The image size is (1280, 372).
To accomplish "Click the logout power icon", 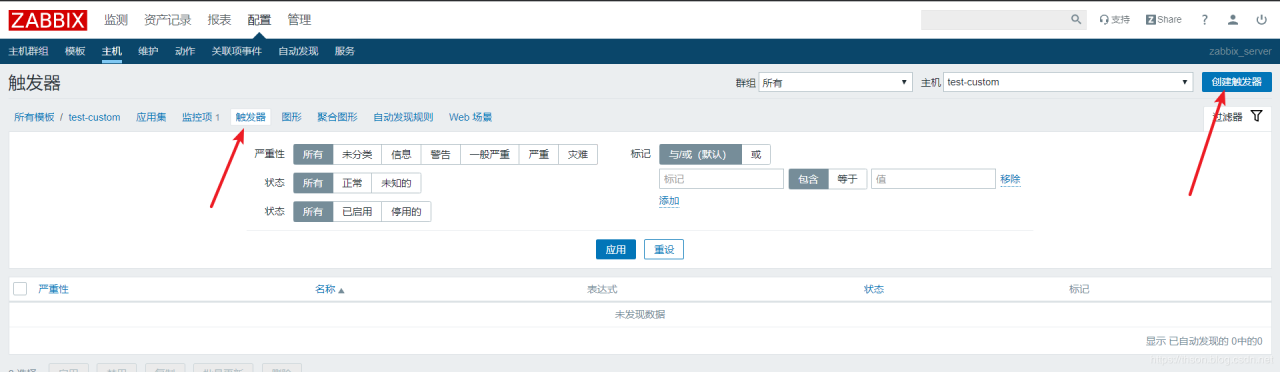I will click(x=1261, y=19).
